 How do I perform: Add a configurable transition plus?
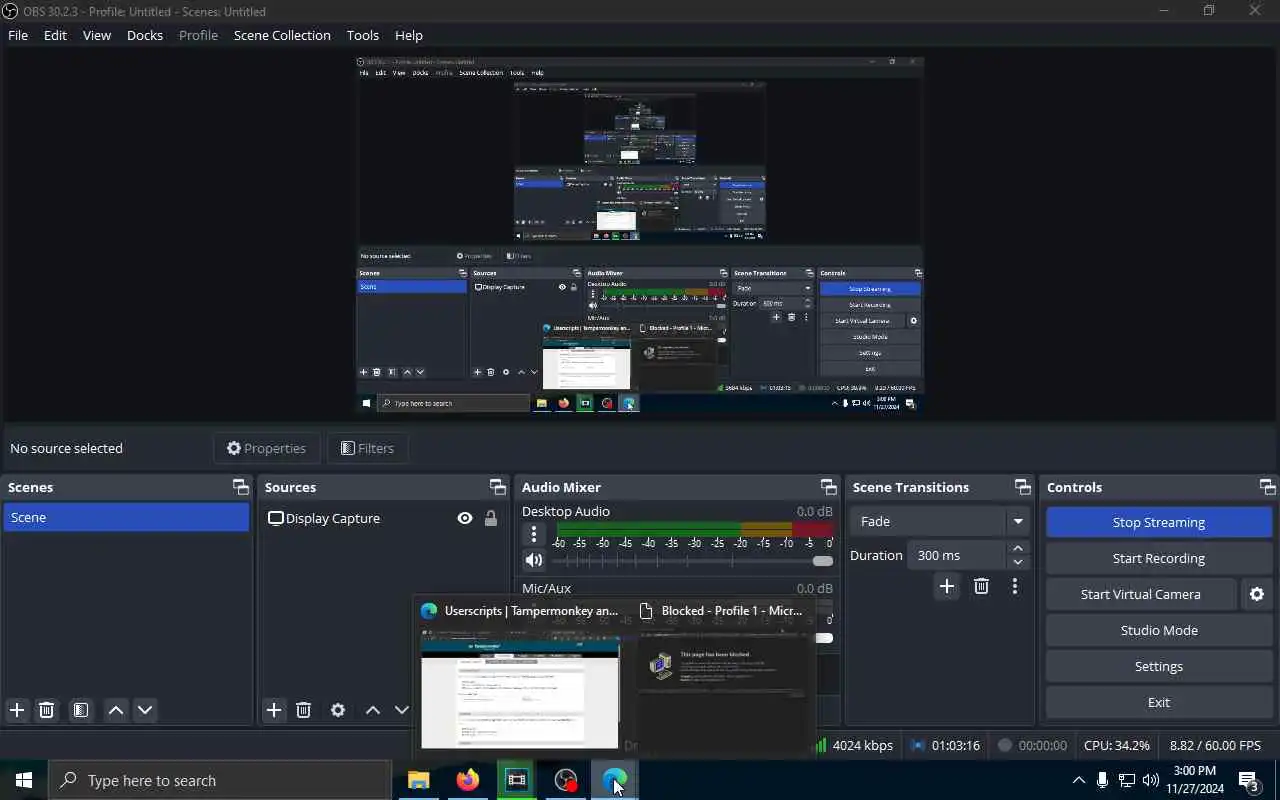click(x=947, y=587)
